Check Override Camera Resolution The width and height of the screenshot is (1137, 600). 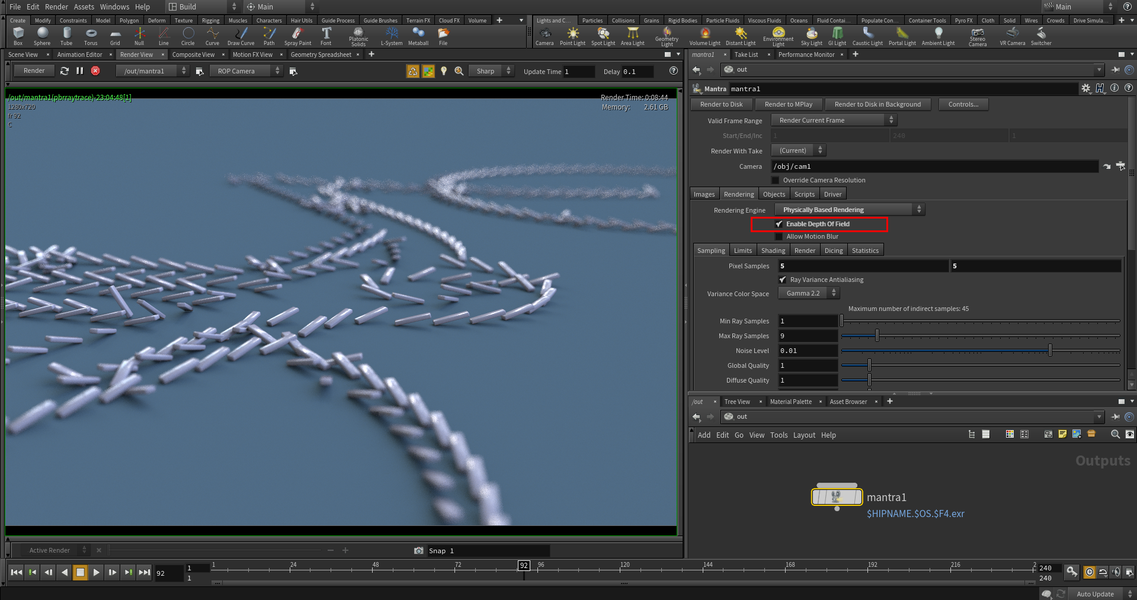[775, 180]
